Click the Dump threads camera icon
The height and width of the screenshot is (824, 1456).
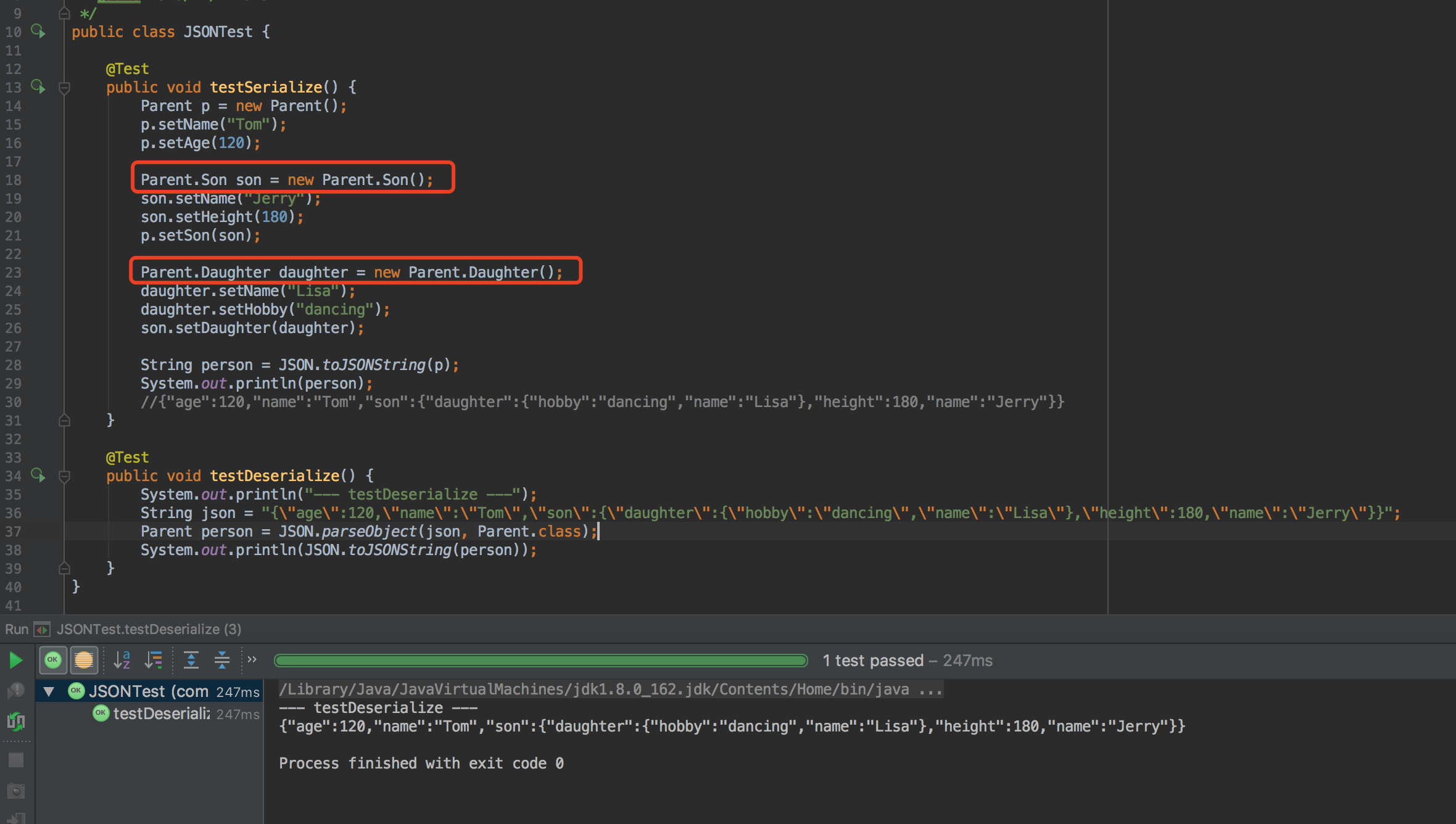click(16, 791)
